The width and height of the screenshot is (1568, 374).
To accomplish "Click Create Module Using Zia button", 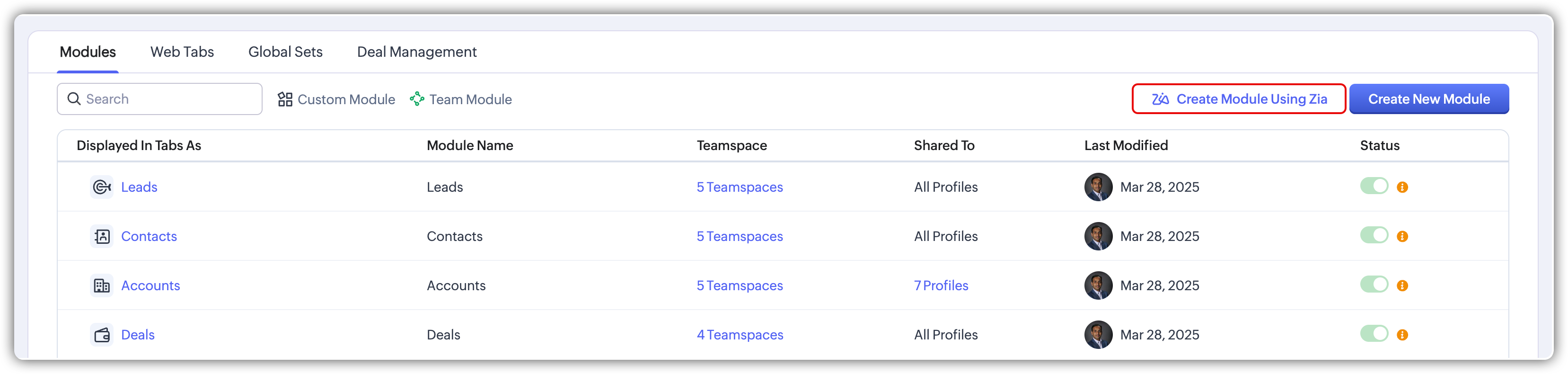I will click(1239, 98).
